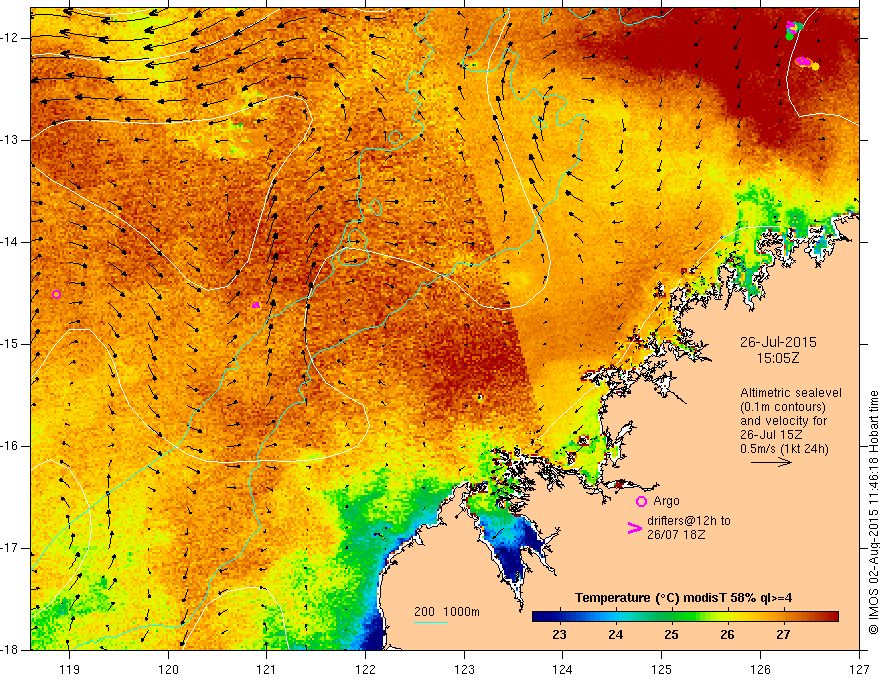The width and height of the screenshot is (880, 680).
Task: Click the 'drifters@12h to' legend text
Action: tap(689, 521)
